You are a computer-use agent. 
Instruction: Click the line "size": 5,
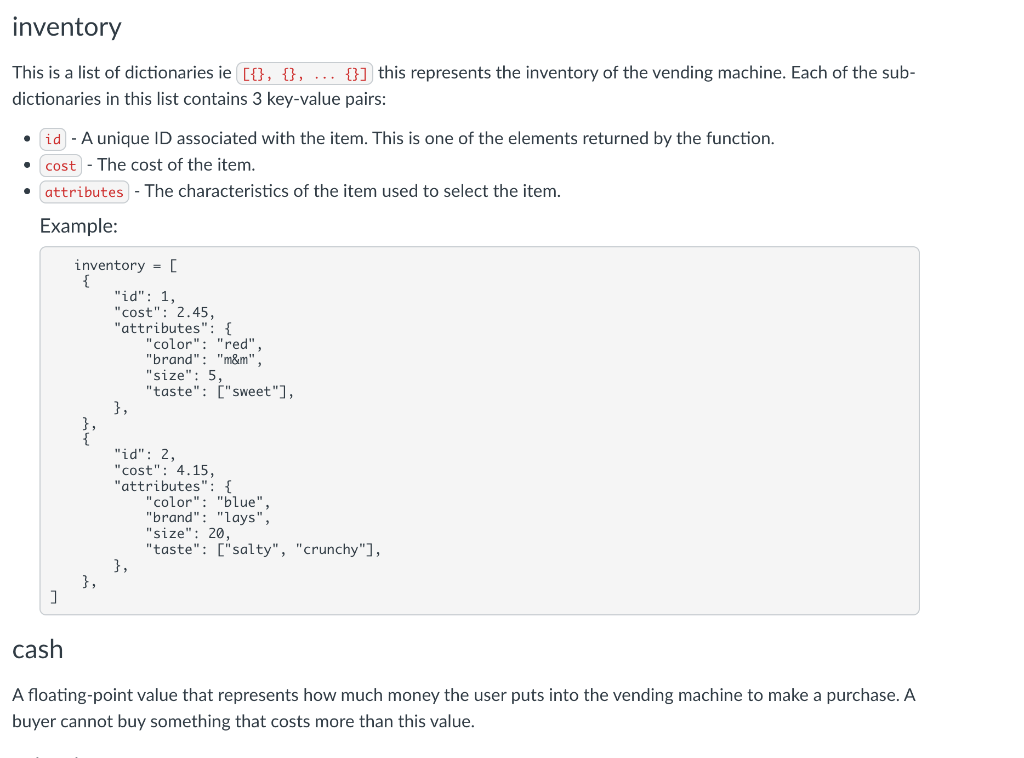pyautogui.click(x=184, y=375)
